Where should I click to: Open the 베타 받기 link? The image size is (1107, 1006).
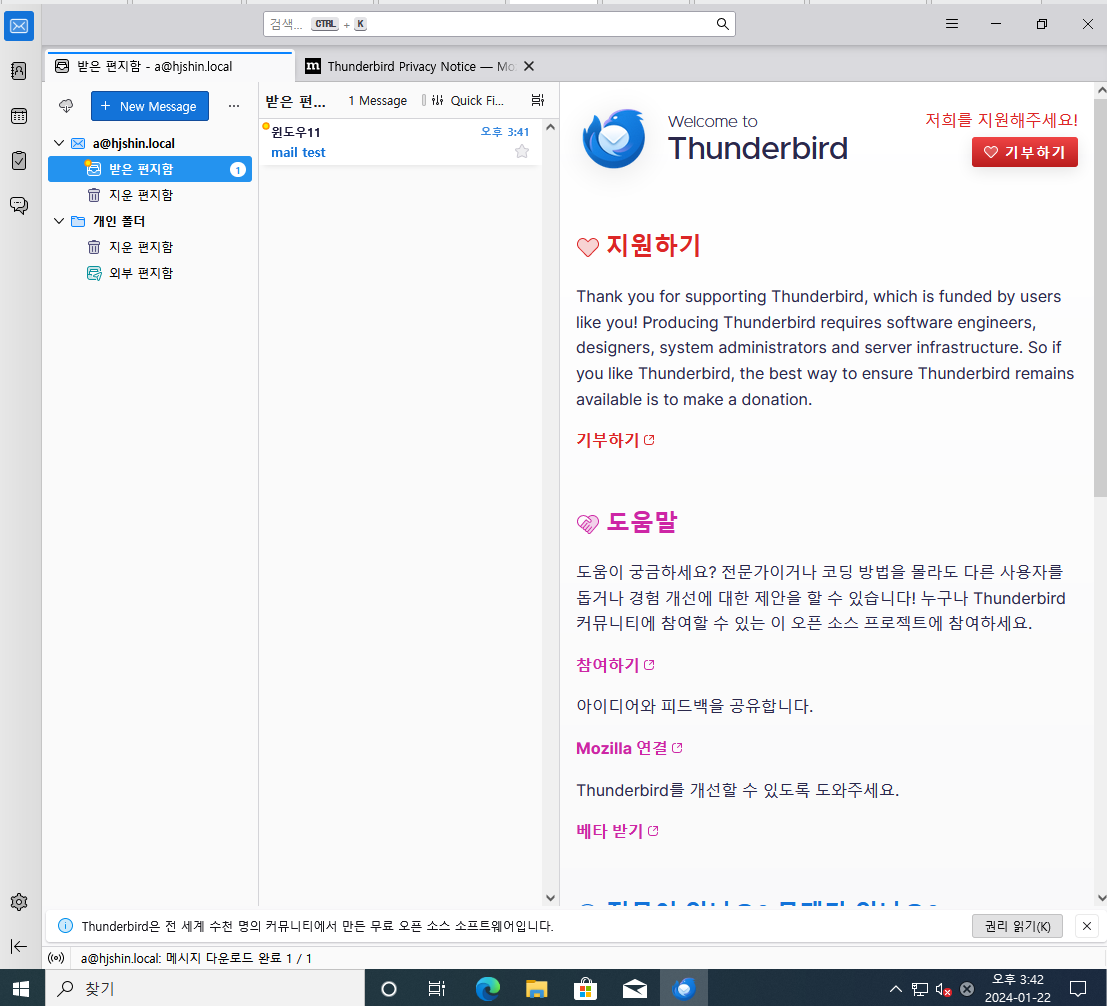pyautogui.click(x=617, y=831)
